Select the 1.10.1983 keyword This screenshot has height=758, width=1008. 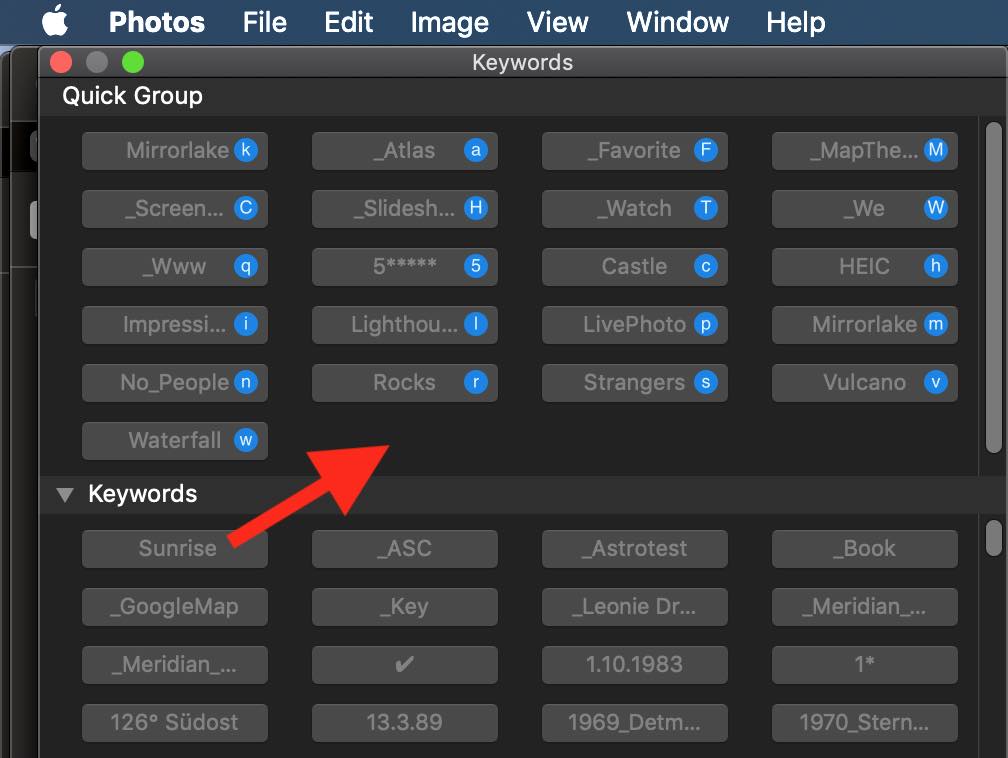point(635,664)
